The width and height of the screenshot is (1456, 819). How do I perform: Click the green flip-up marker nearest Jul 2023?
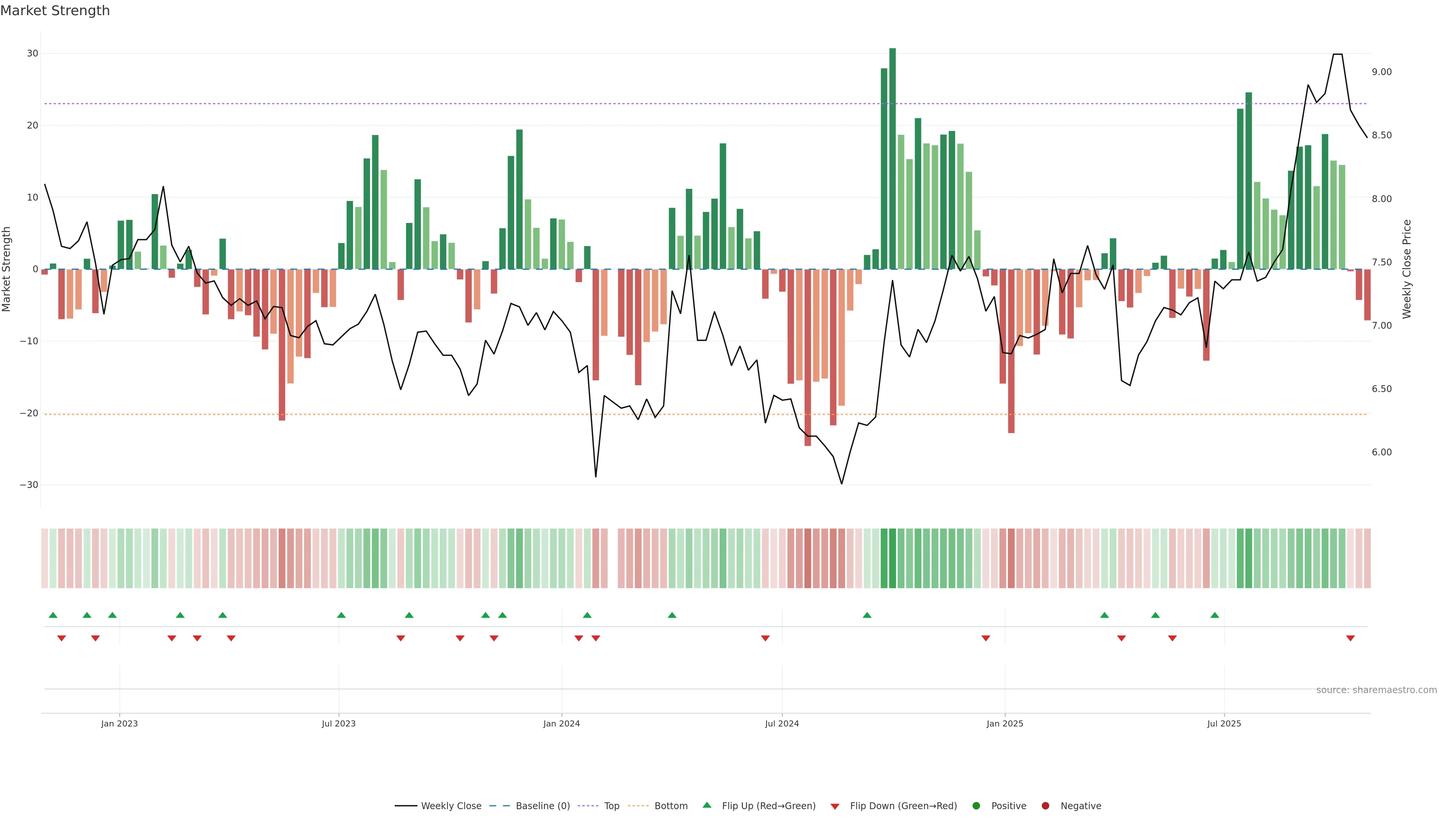(341, 615)
